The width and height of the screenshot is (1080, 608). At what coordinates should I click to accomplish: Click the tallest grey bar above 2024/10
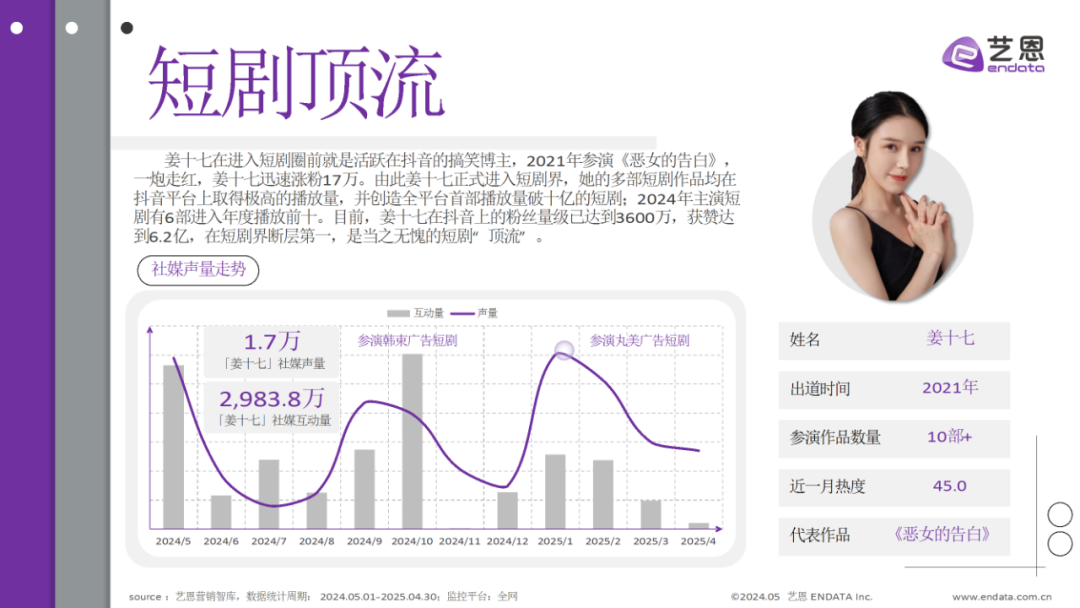click(x=412, y=441)
